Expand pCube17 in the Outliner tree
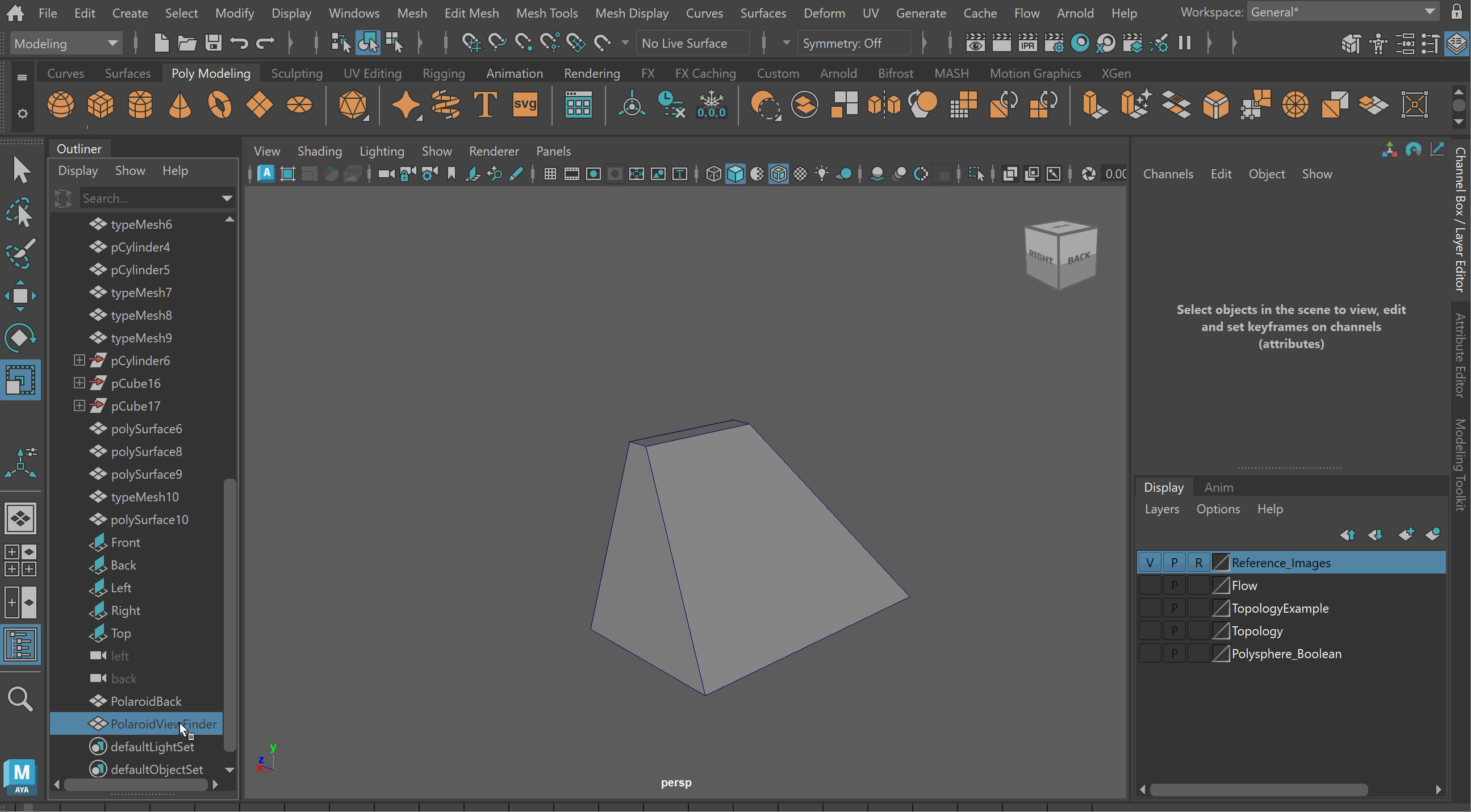 click(80, 406)
